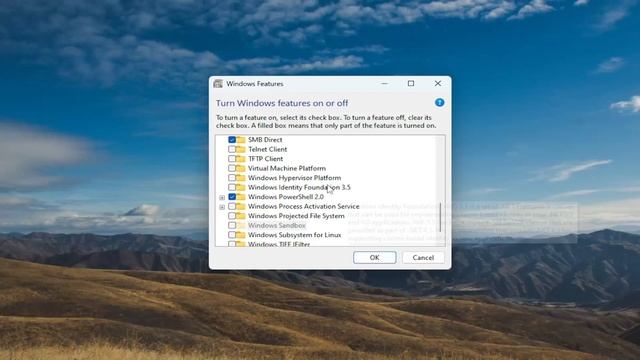
Task: Tick Windows Subsystem for Linux checkbox
Action: (x=232, y=235)
